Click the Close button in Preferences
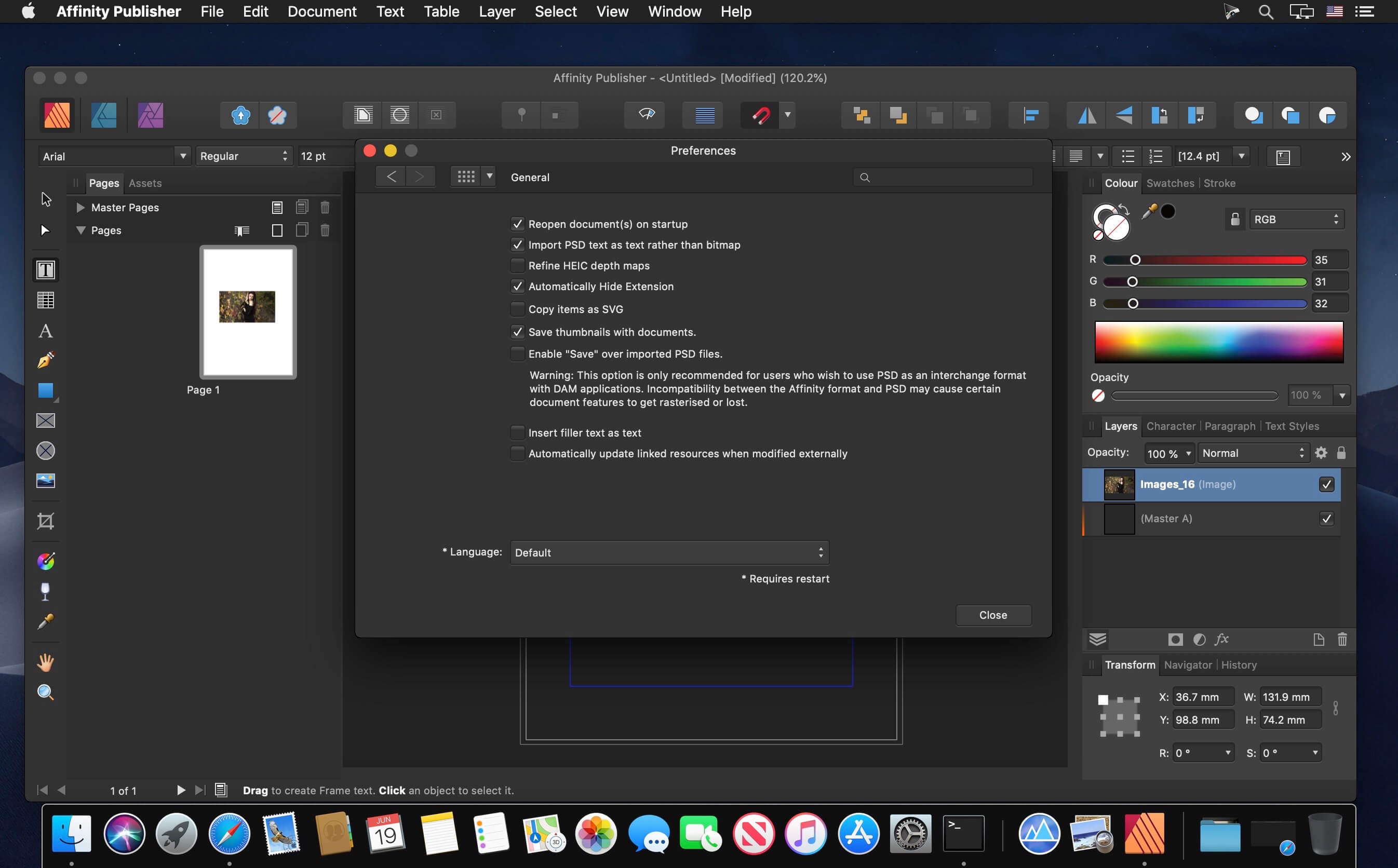 (x=992, y=615)
